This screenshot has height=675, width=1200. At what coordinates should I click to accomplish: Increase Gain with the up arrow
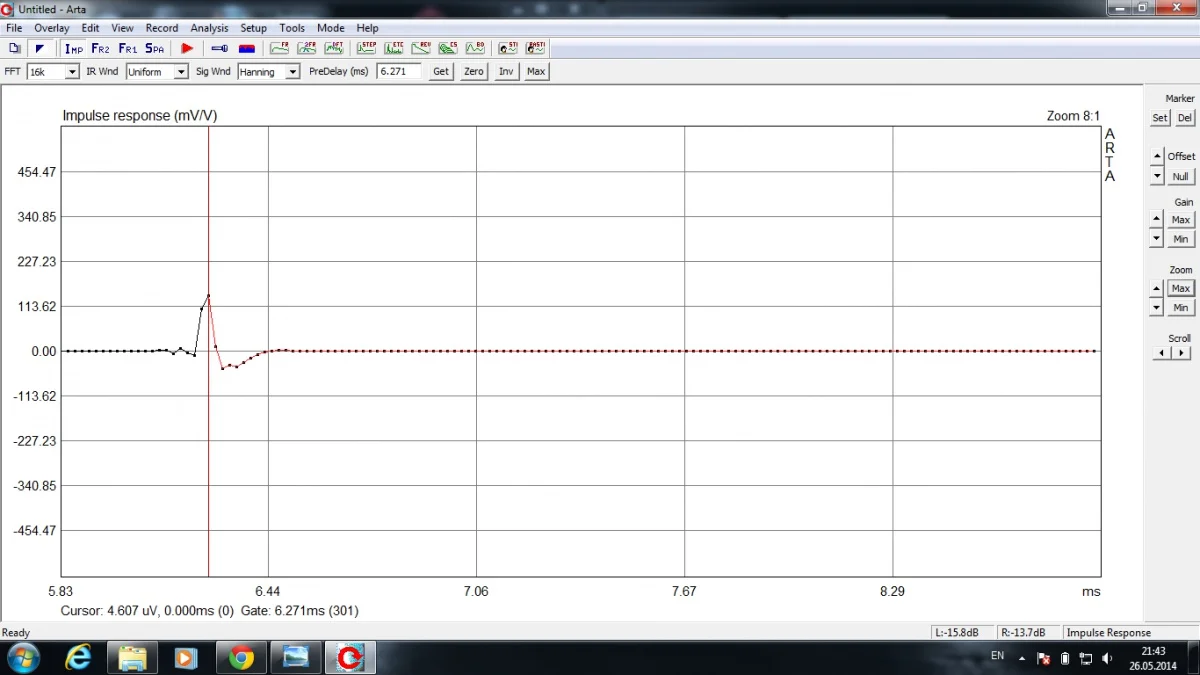tap(1157, 219)
